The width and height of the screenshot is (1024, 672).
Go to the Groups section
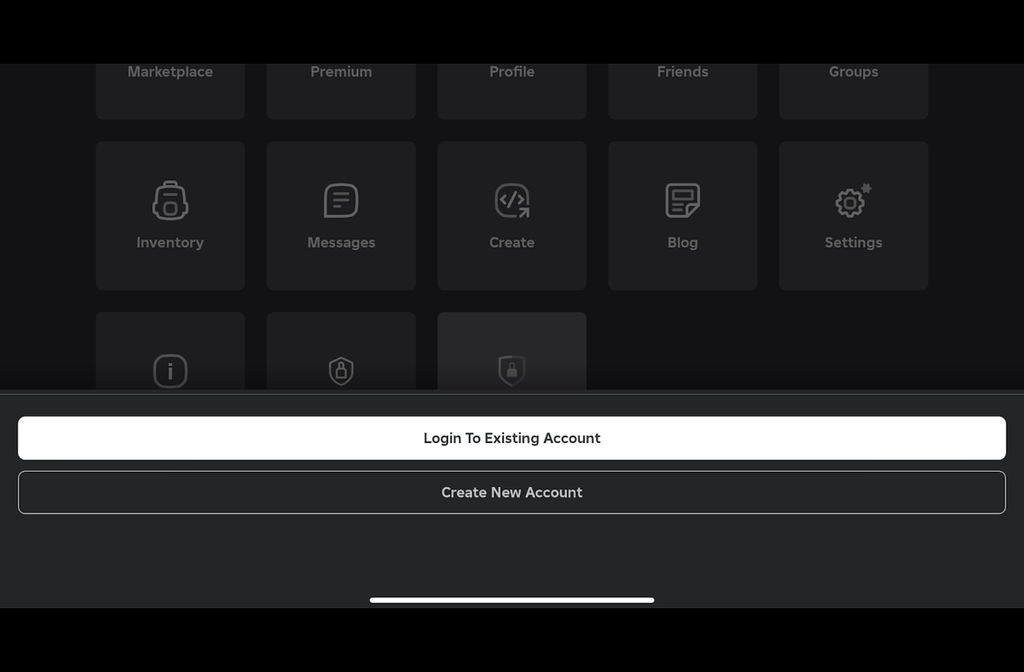(x=853, y=85)
